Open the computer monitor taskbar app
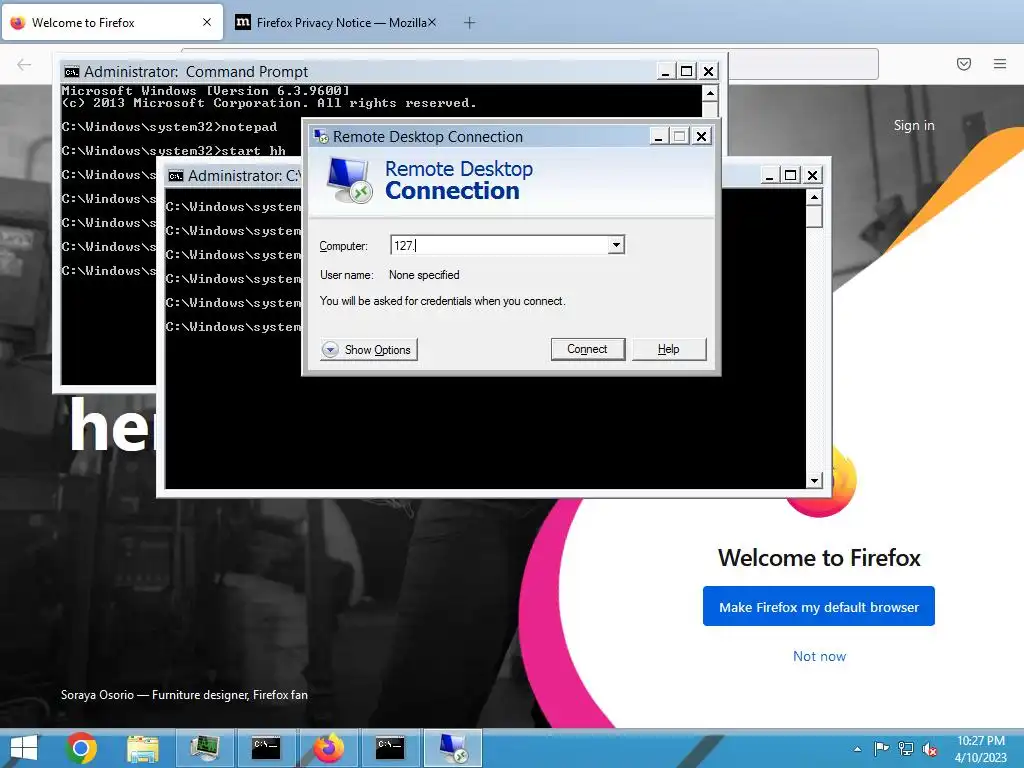 pos(204,748)
